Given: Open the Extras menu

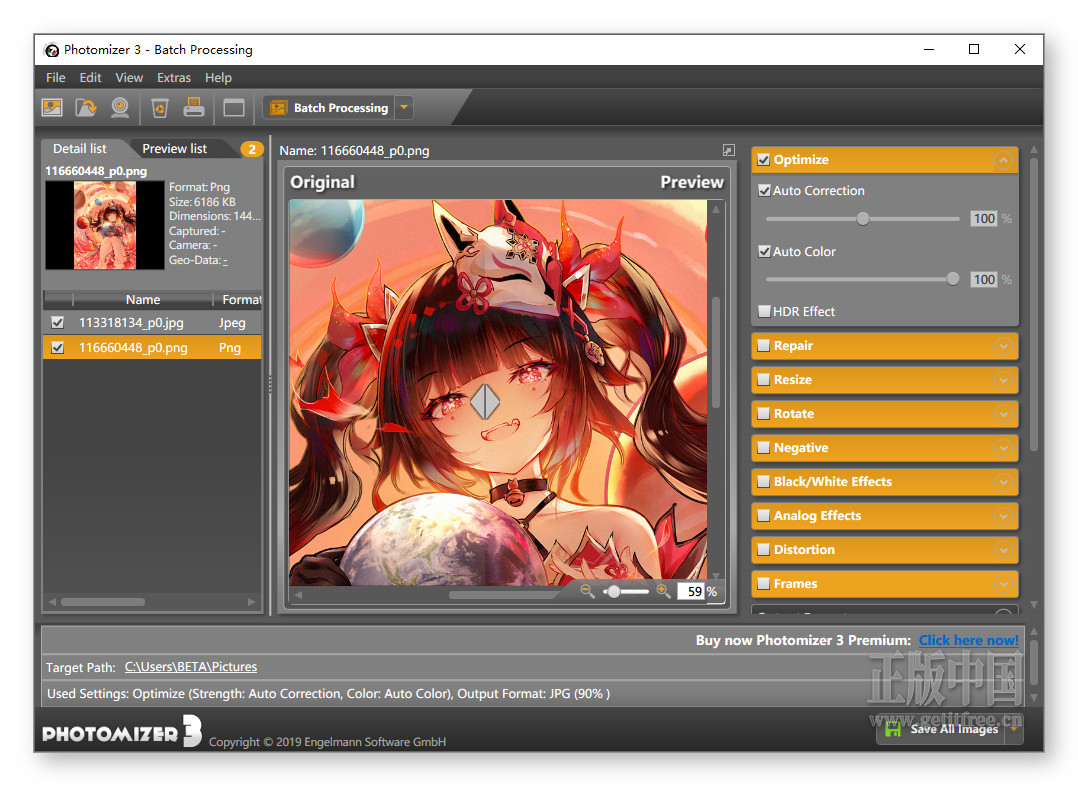Looking at the screenshot, I should 173,78.
